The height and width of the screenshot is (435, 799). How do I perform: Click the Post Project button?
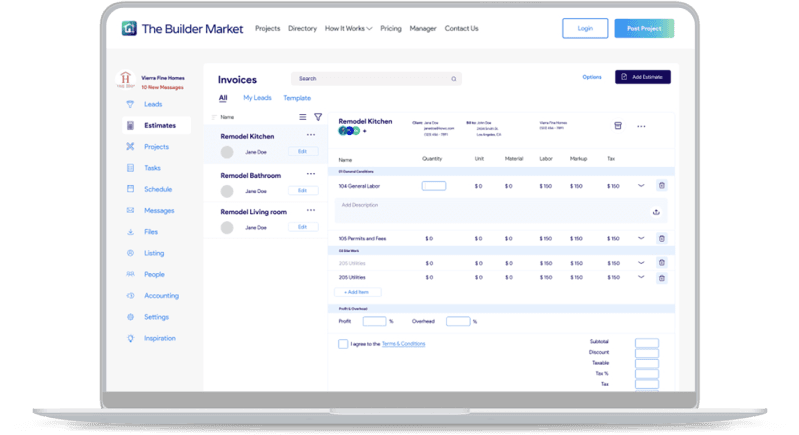click(644, 29)
